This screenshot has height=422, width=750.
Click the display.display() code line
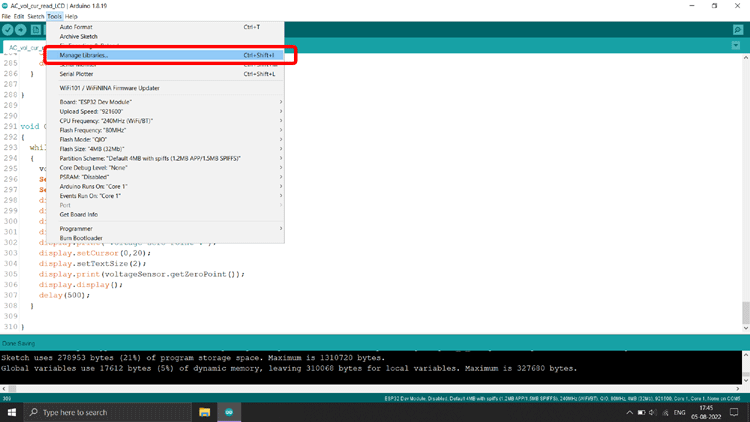(80, 285)
